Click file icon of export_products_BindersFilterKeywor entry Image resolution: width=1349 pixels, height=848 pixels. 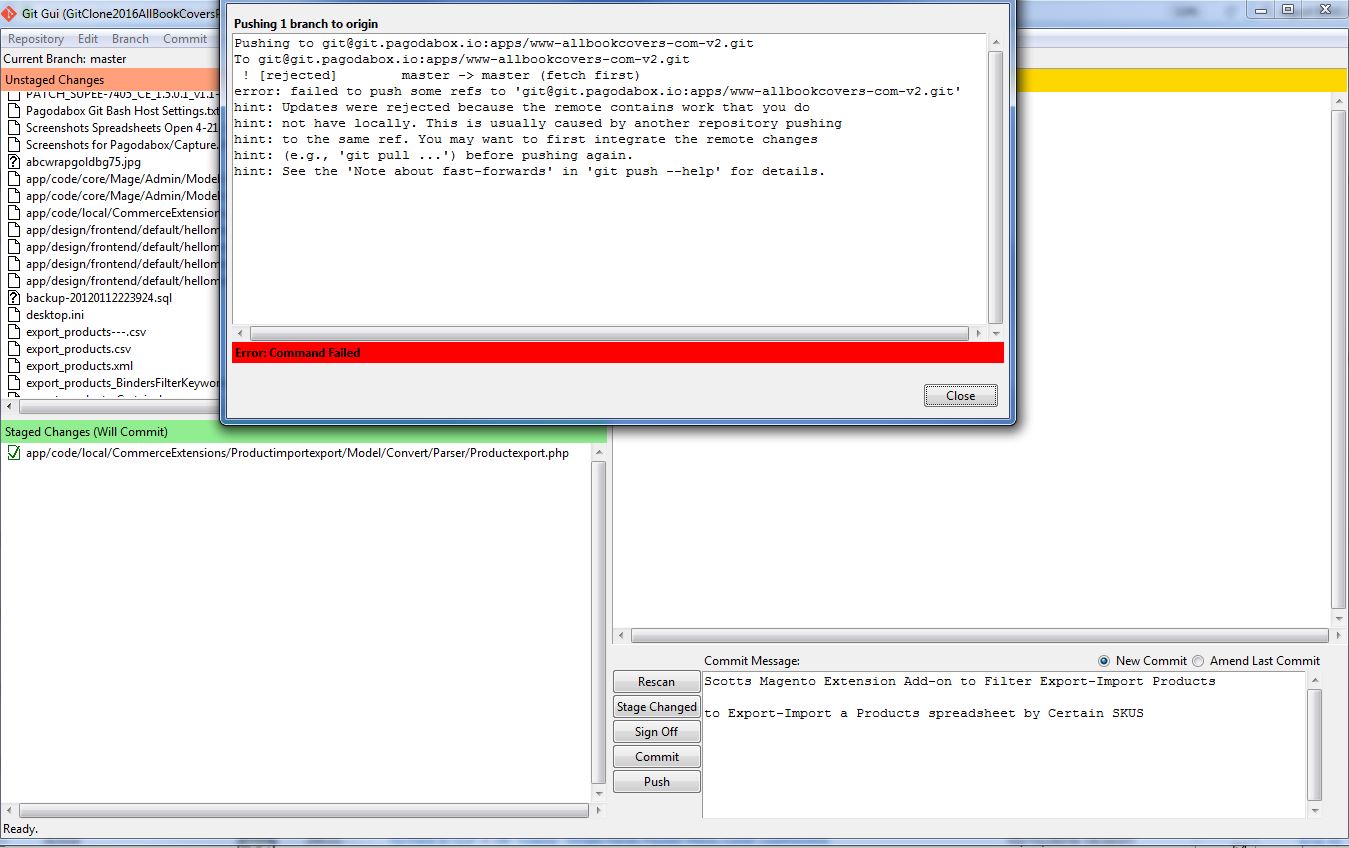[14, 383]
